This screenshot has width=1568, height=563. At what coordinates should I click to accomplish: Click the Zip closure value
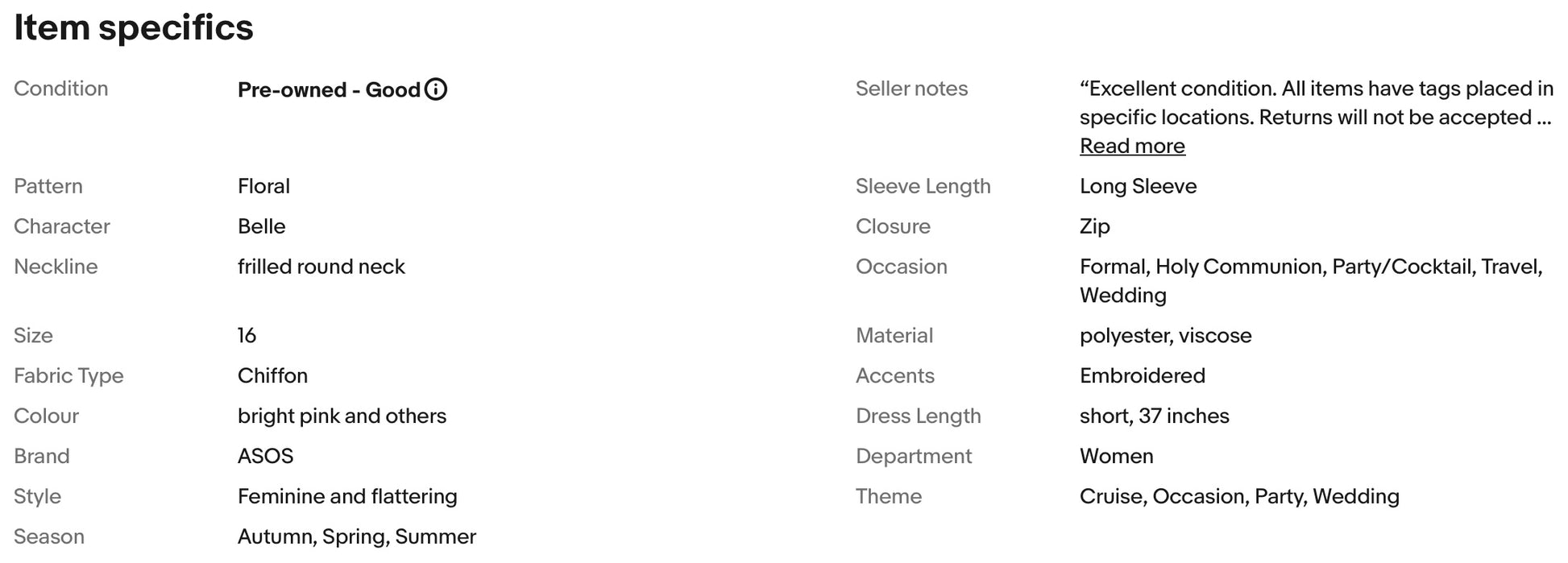tap(1094, 226)
